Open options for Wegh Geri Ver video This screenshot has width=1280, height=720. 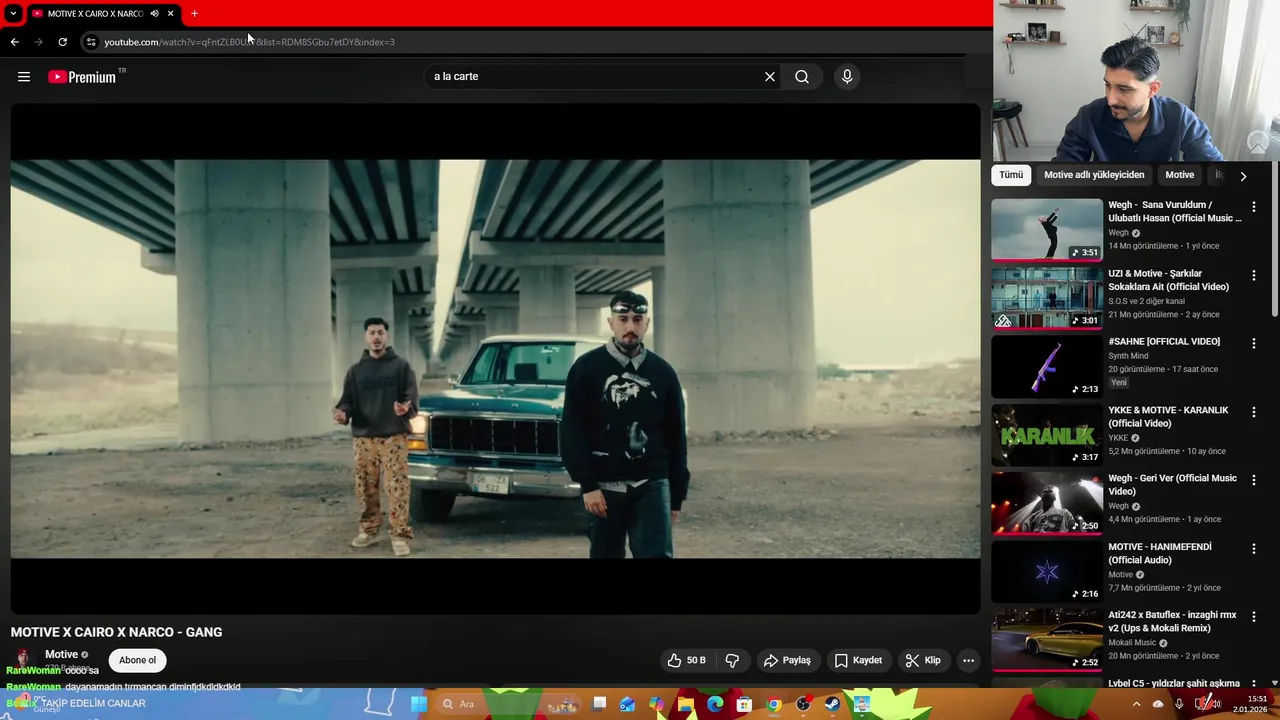tap(1254, 480)
